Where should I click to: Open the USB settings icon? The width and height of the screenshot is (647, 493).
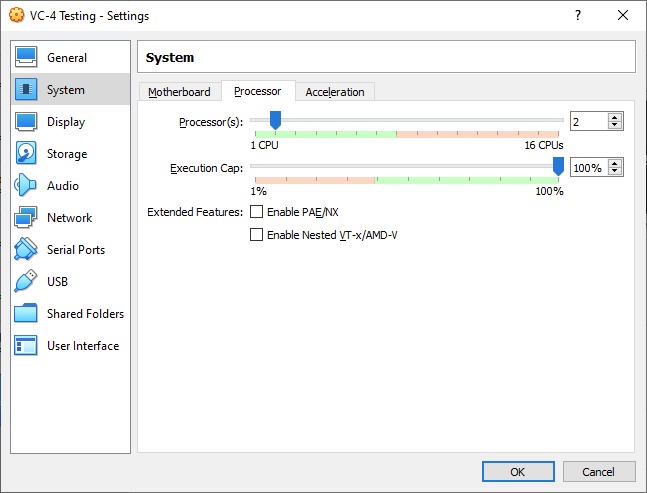[x=27, y=282]
